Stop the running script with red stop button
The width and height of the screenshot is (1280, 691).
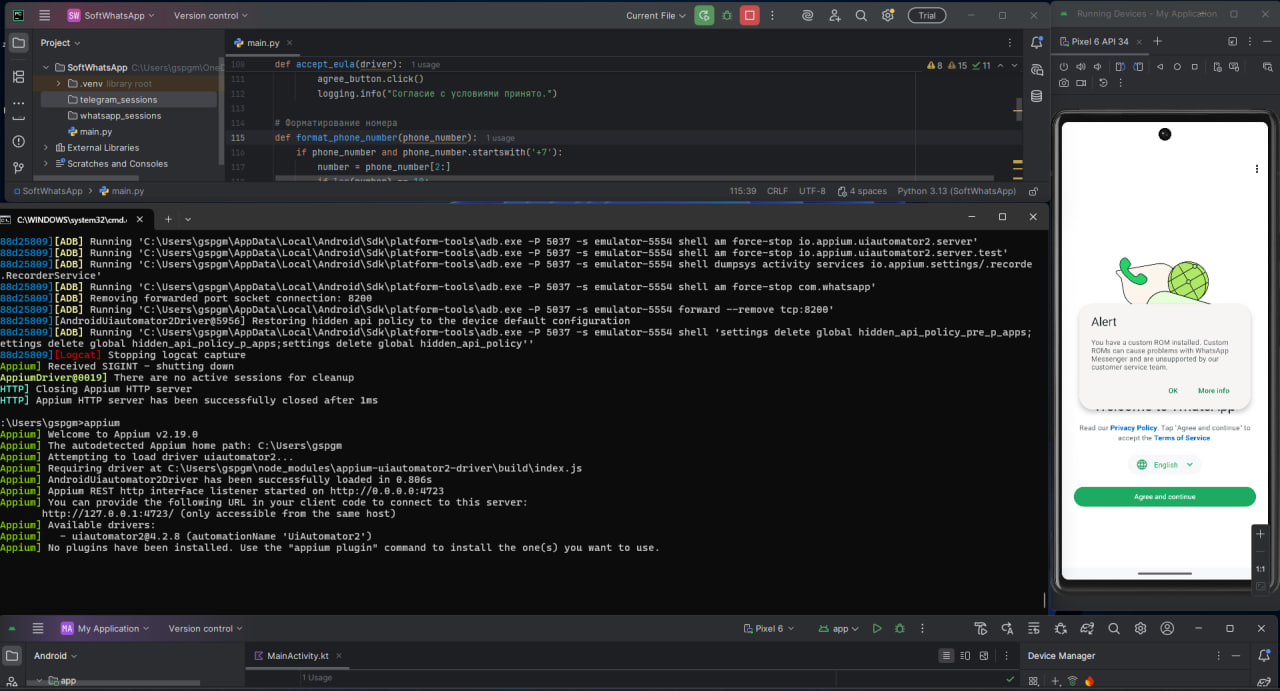749,16
